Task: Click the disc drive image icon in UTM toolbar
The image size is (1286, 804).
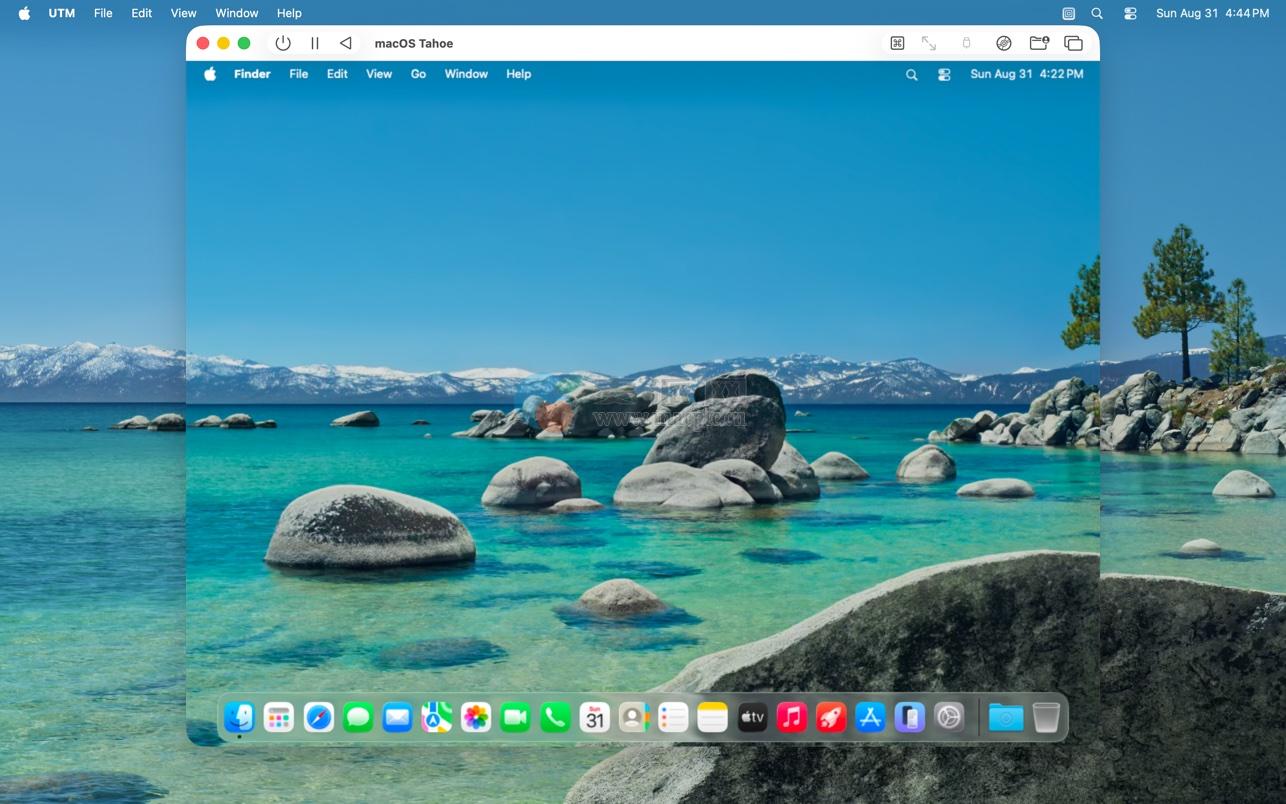Action: click(1004, 43)
